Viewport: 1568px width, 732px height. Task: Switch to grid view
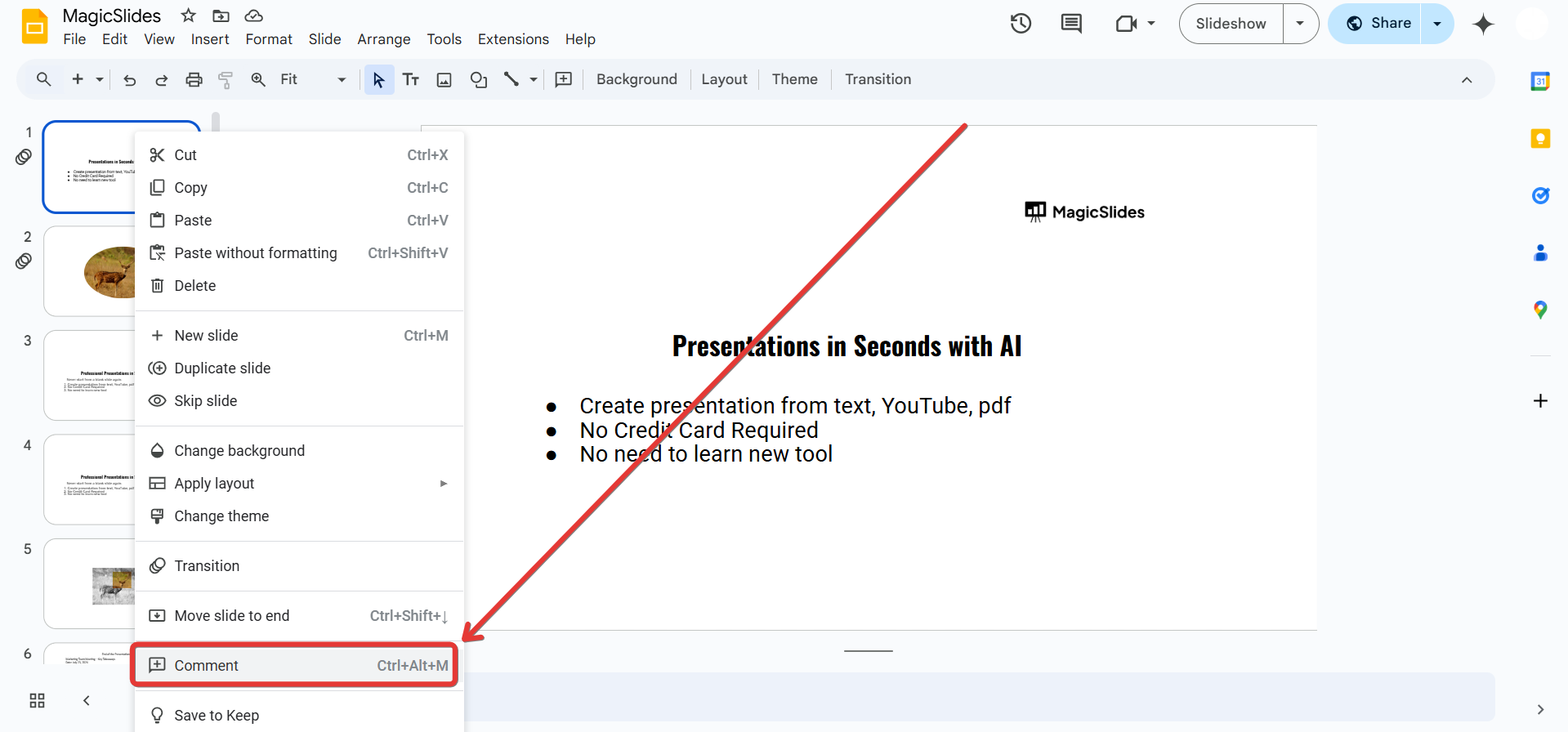point(37,700)
